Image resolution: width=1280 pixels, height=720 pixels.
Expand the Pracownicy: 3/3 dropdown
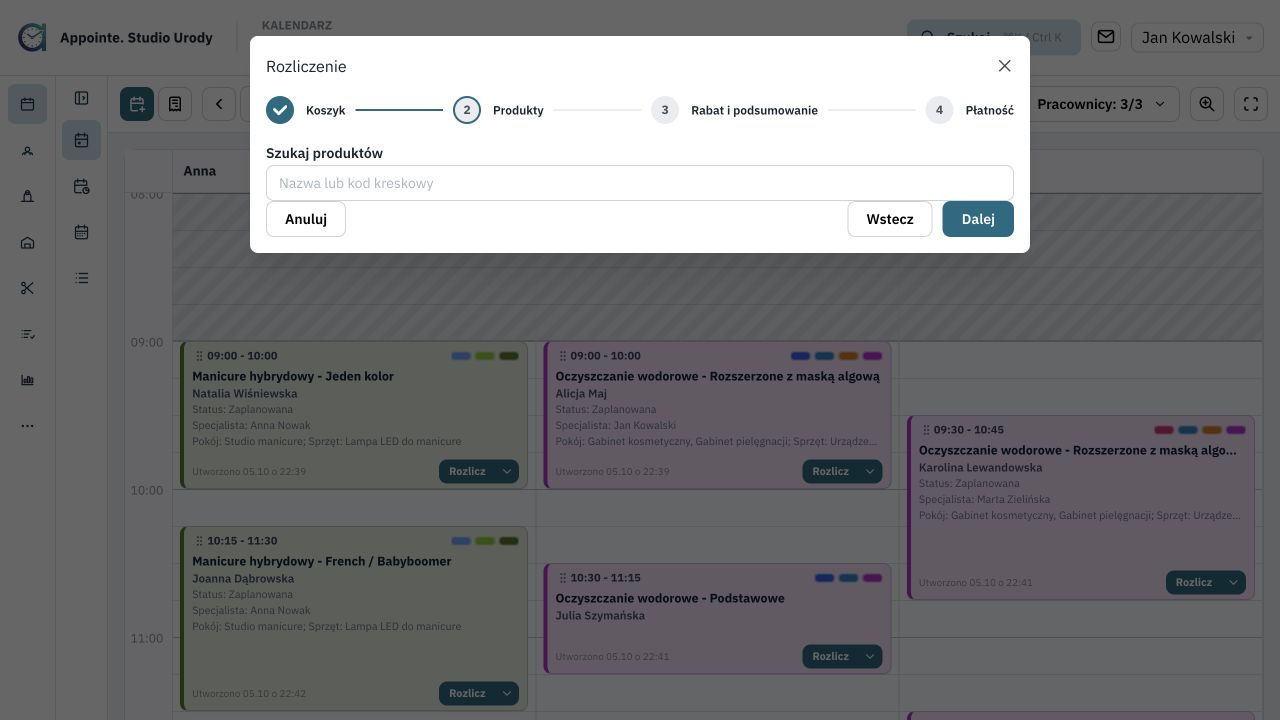coord(1102,104)
